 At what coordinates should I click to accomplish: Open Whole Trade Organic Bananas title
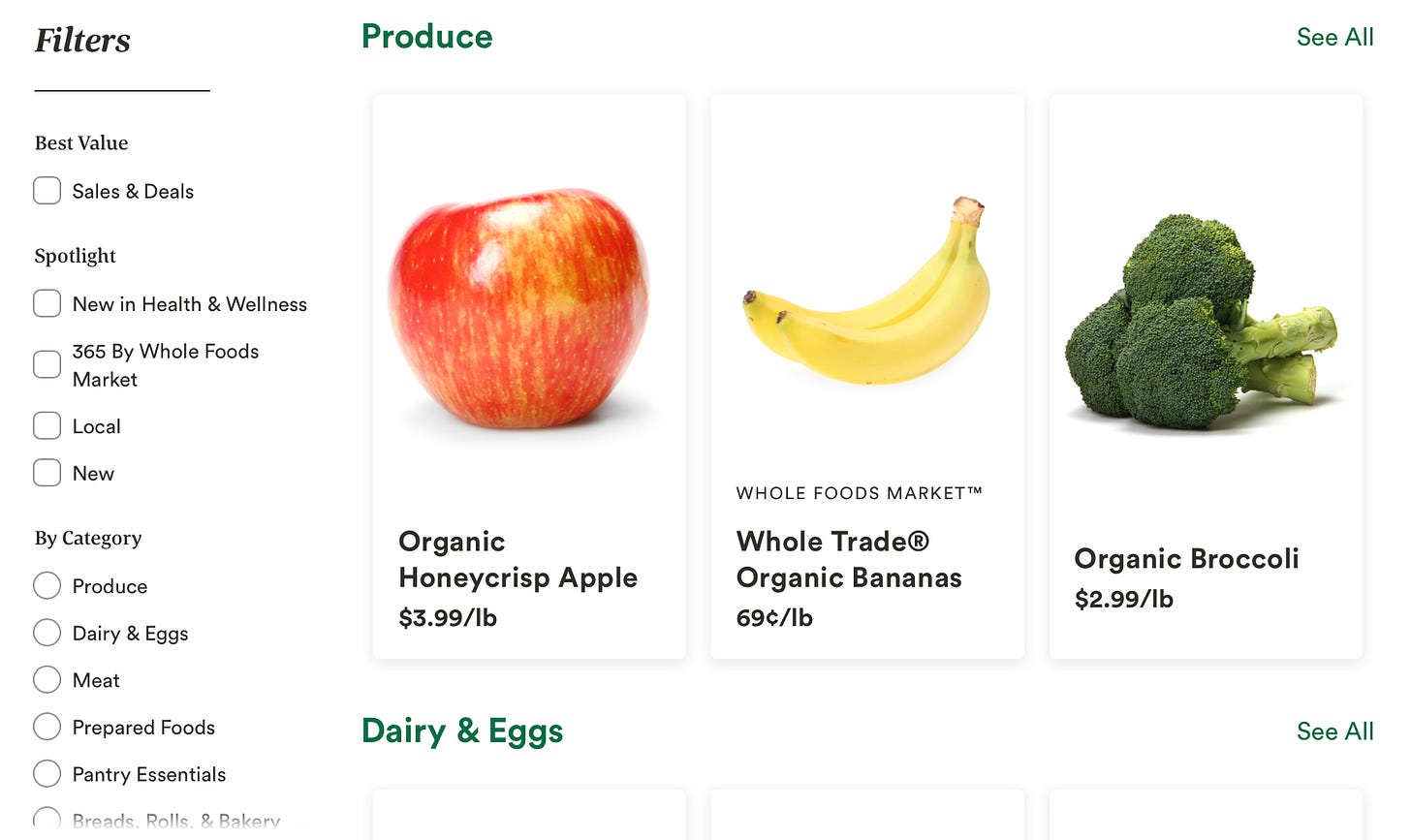[x=849, y=559]
